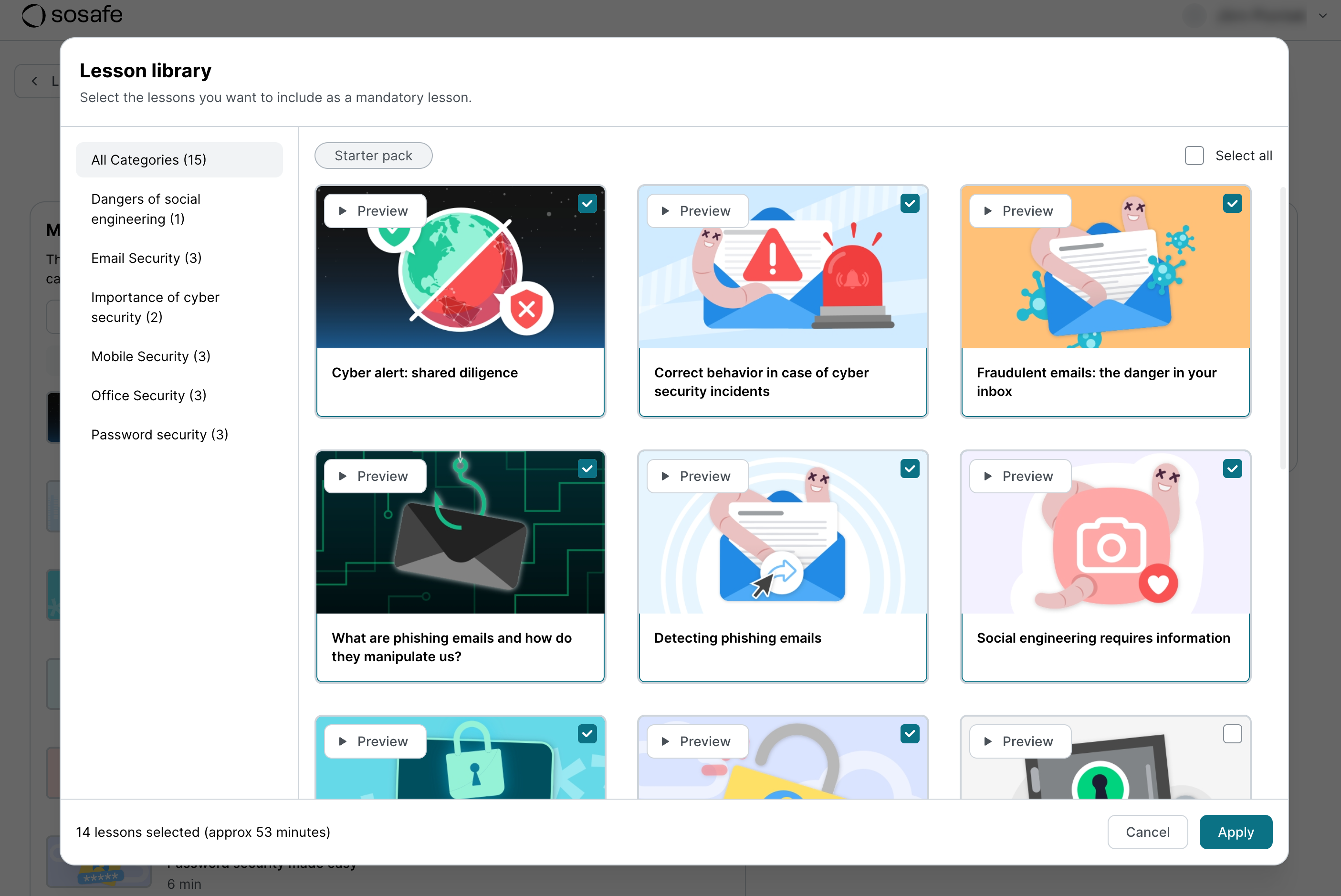The width and height of the screenshot is (1341, 896).
Task: Preview the safe keyhole lesson
Action: click(x=1020, y=741)
